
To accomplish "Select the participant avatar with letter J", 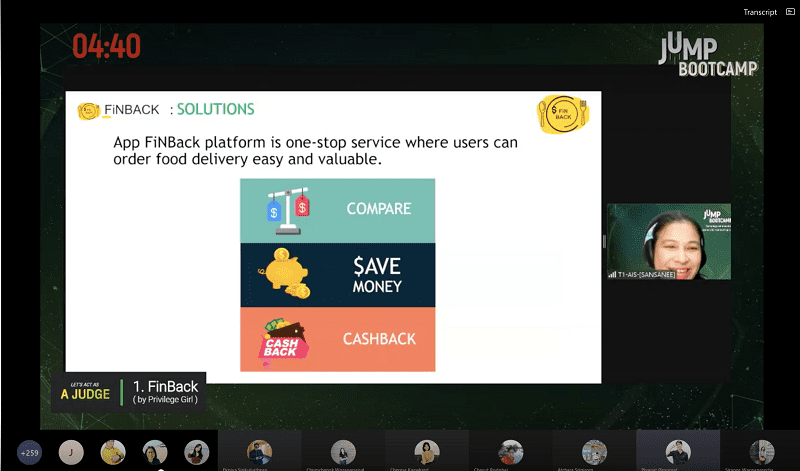I will [70, 451].
